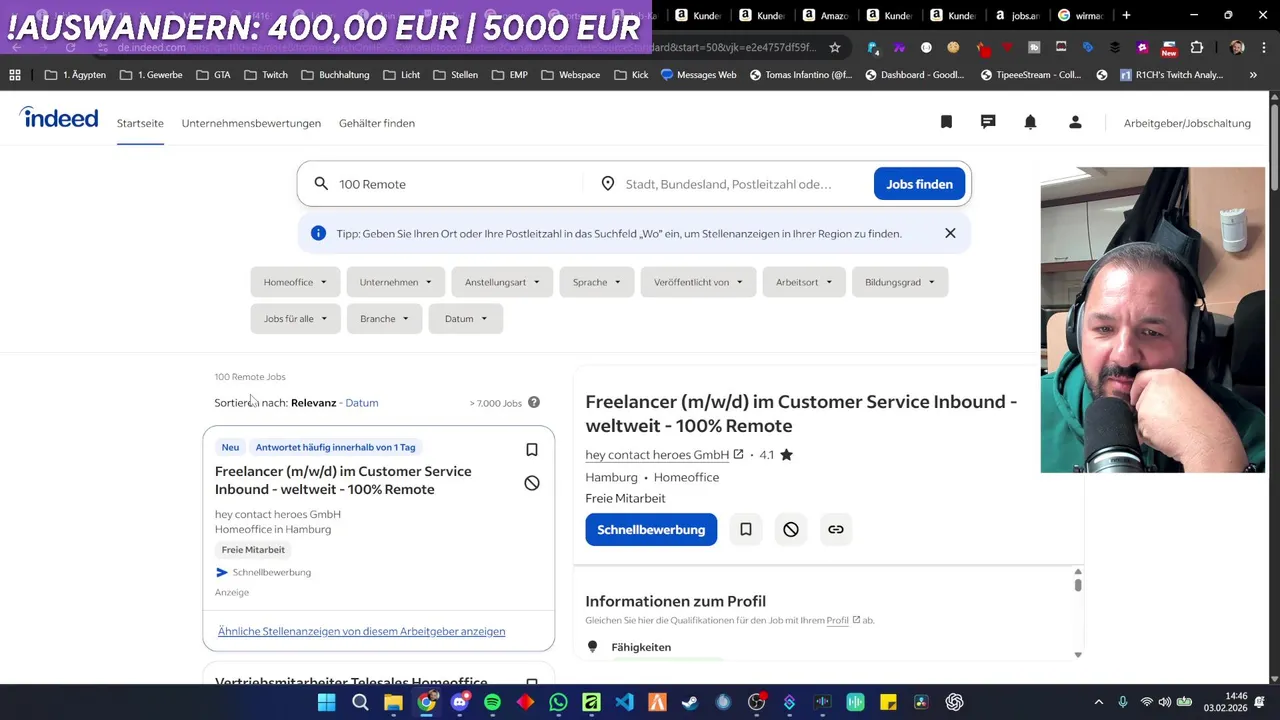The width and height of the screenshot is (1280, 720).
Task: Open Indeed notifications bell
Action: [x=1030, y=122]
